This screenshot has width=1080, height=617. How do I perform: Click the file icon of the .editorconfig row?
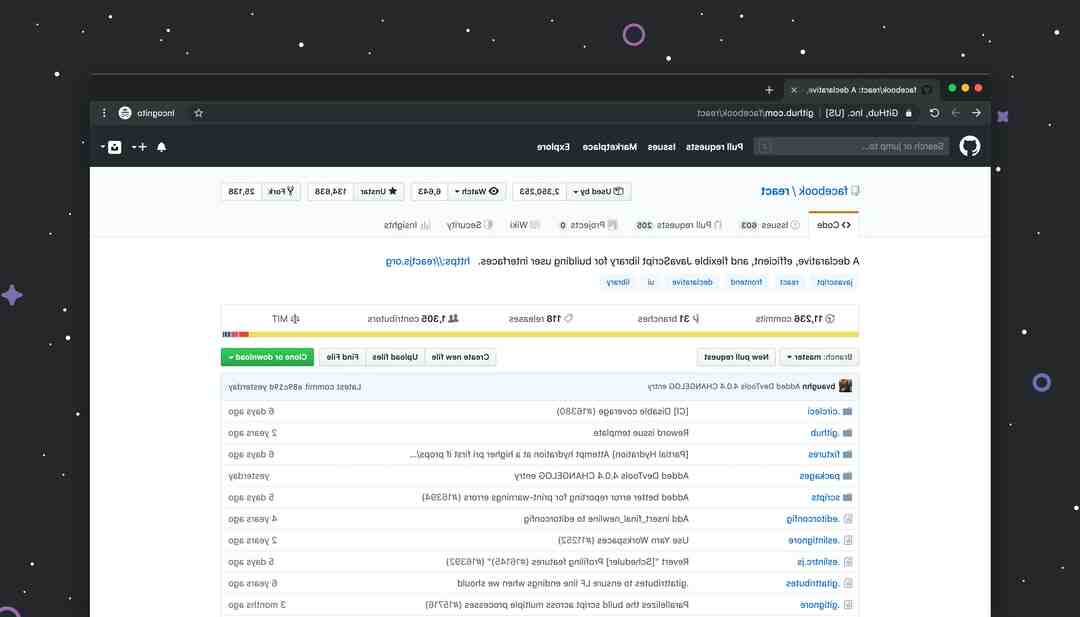[x=848, y=519]
